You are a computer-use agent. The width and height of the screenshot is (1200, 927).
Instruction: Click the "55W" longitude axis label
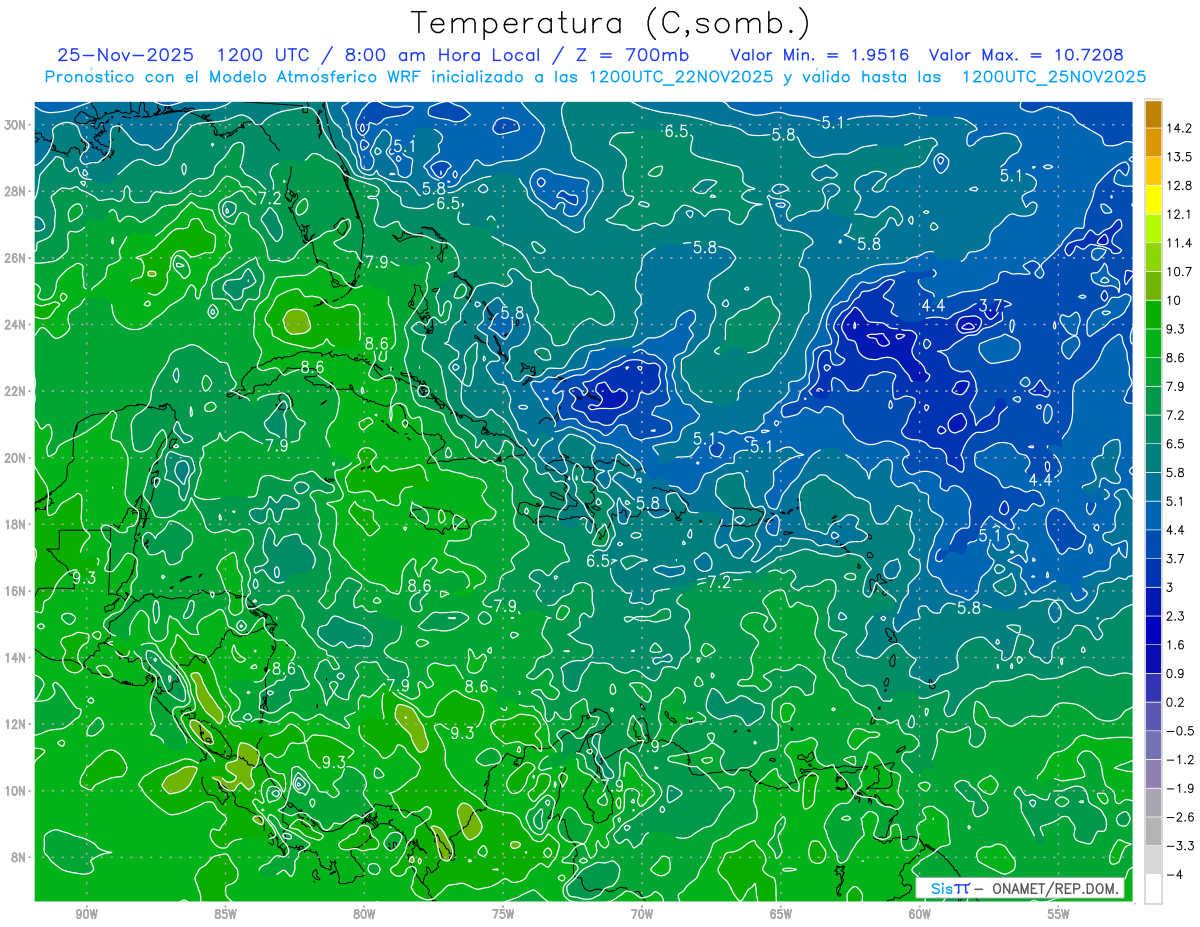tap(1059, 914)
